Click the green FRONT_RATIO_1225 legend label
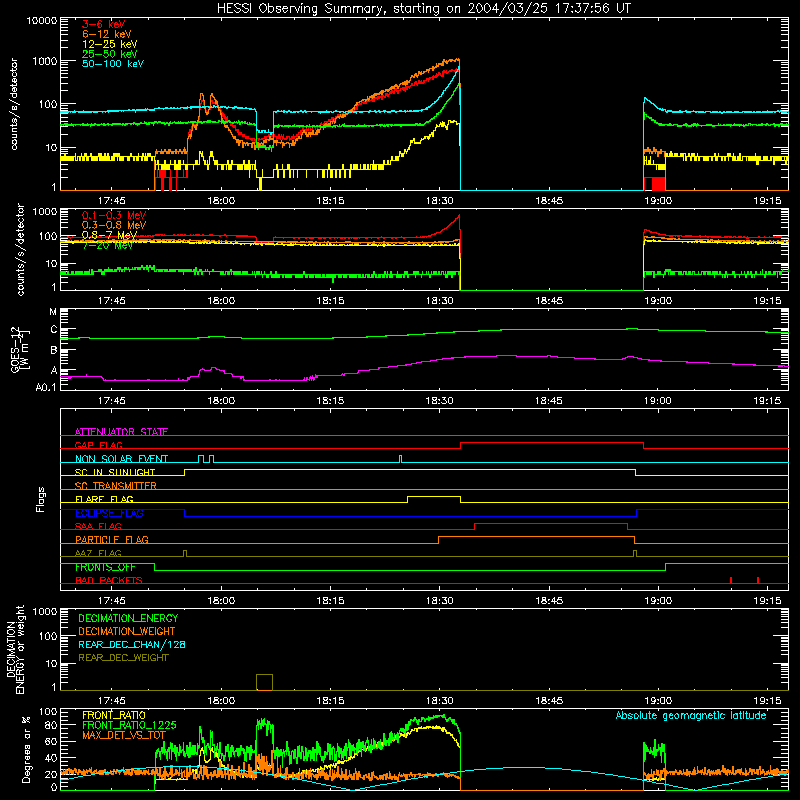The width and height of the screenshot is (800, 800). 129,725
